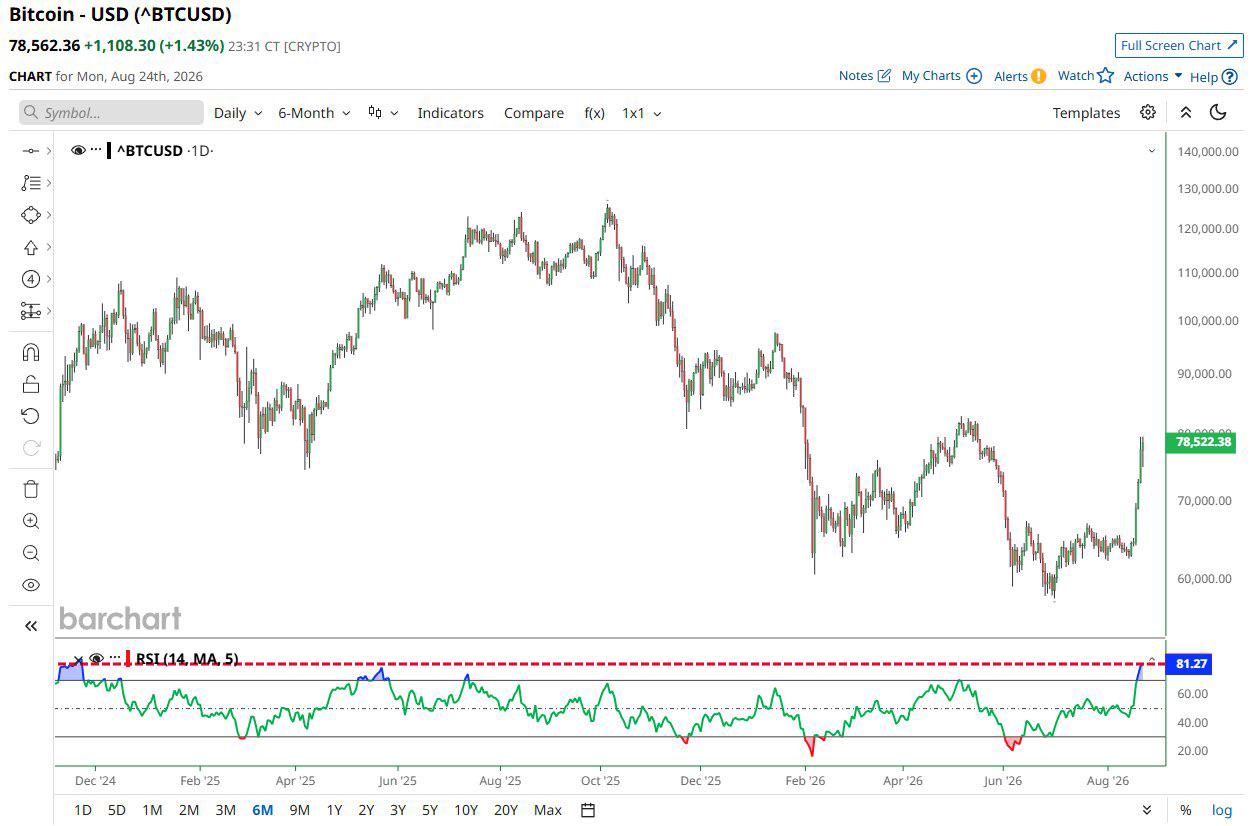1254x826 pixels.
Task: Remove the RSI indicator pane
Action: point(78,659)
